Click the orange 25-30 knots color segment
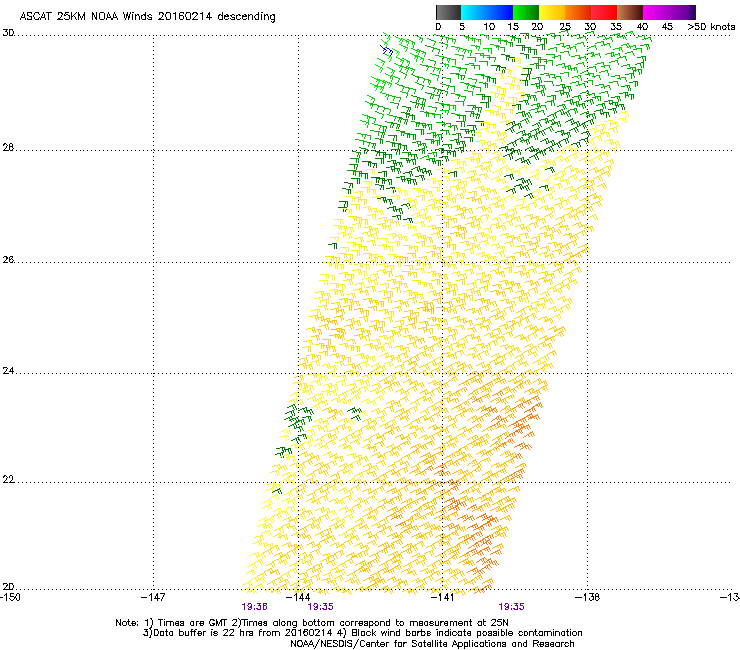 coord(578,12)
